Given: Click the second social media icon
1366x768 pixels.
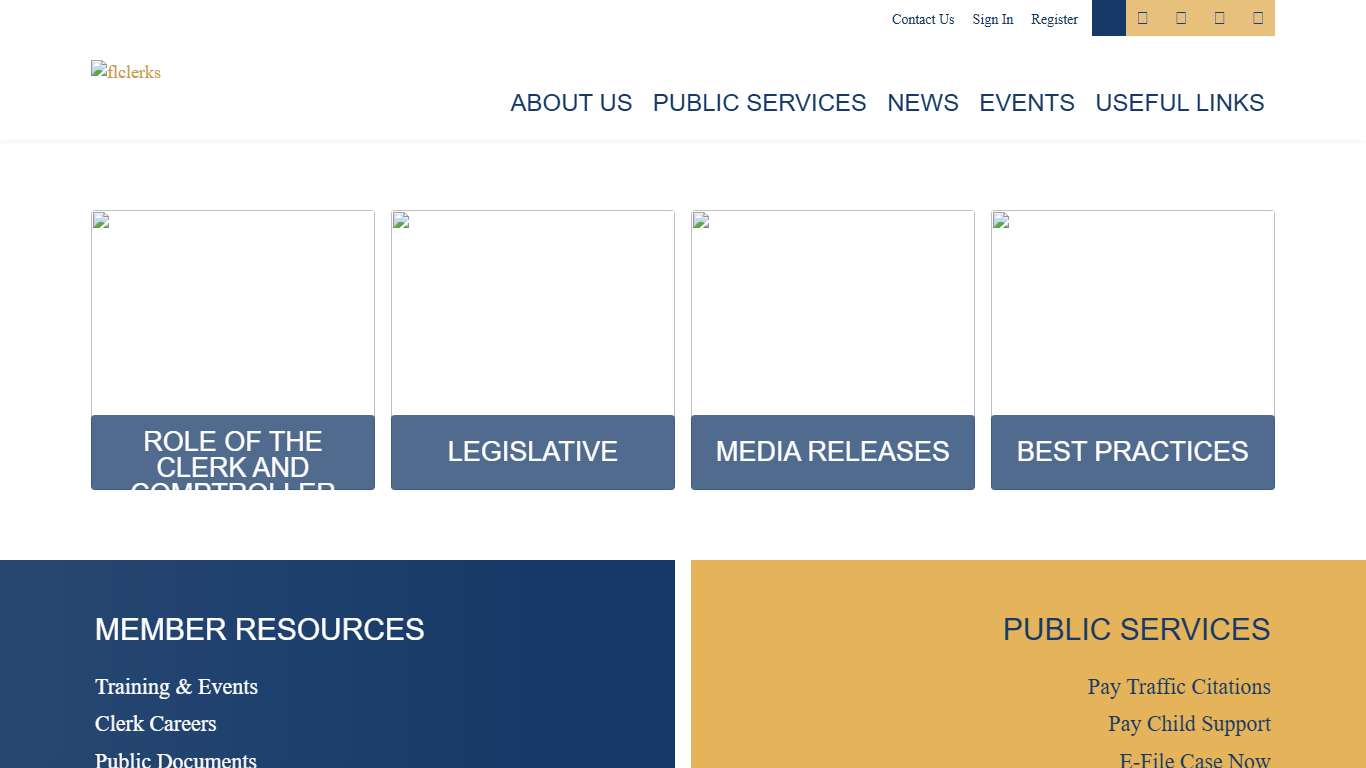Looking at the screenshot, I should (1180, 18).
